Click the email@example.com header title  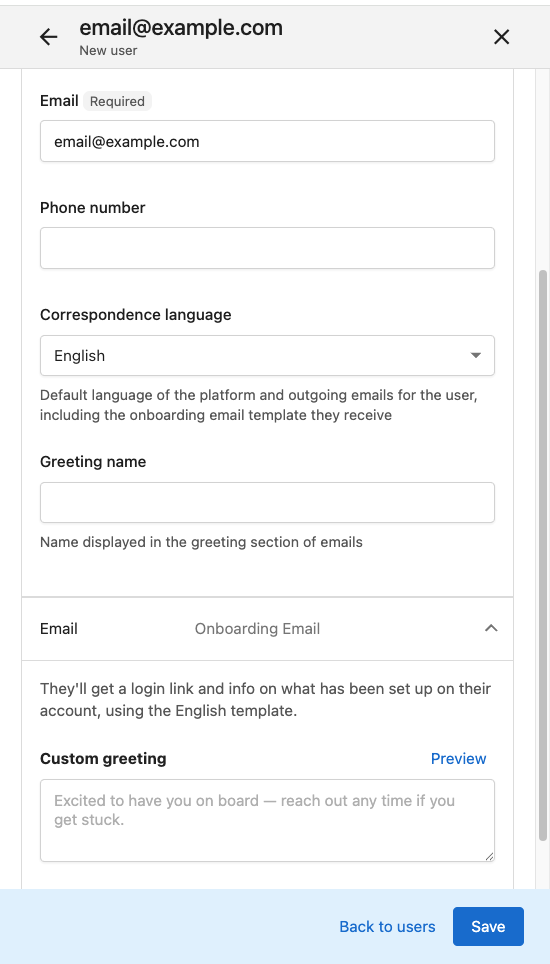pyautogui.click(x=181, y=28)
